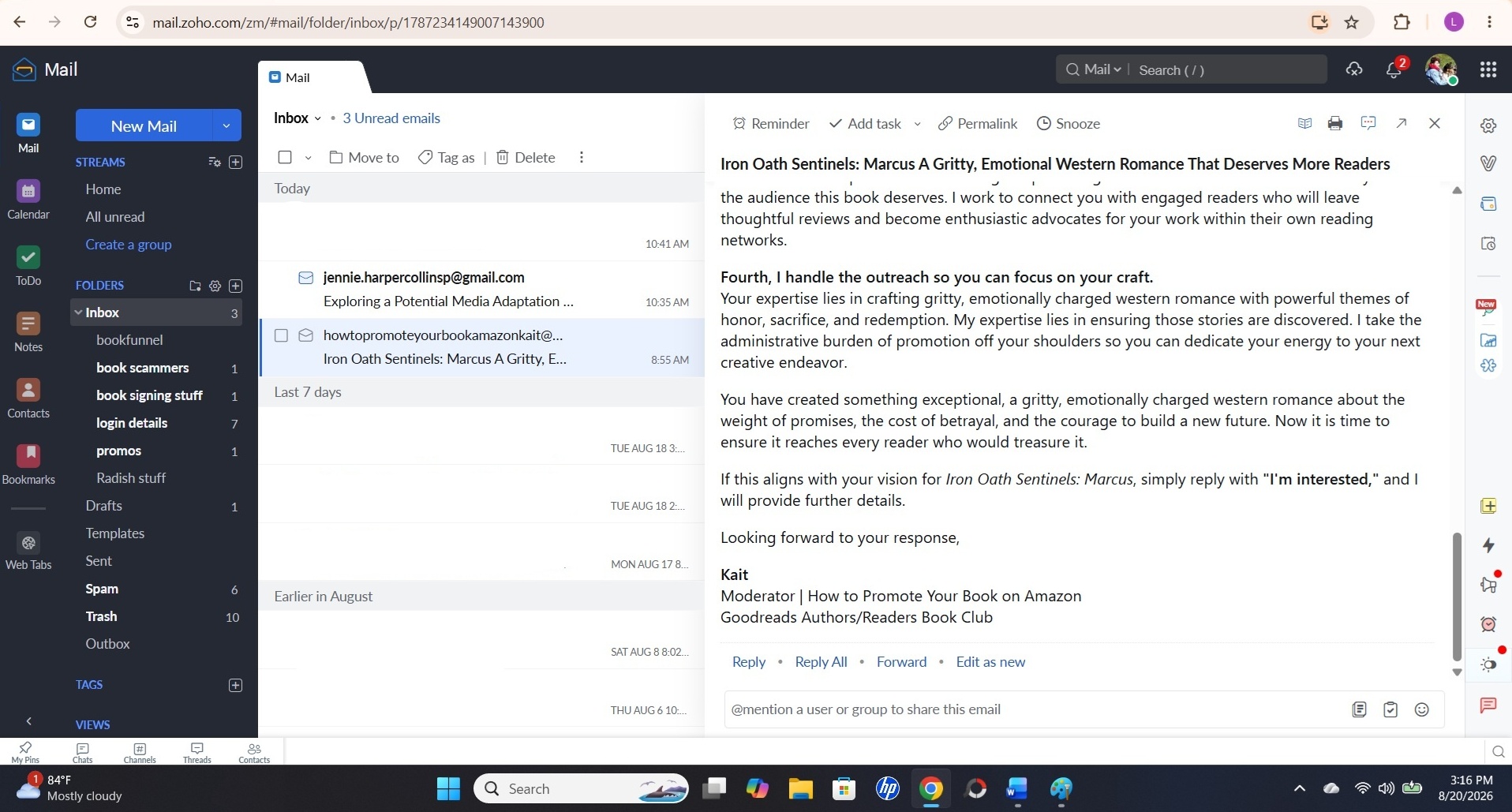
Task: Open New Mail dropdown arrow
Action: click(x=226, y=125)
